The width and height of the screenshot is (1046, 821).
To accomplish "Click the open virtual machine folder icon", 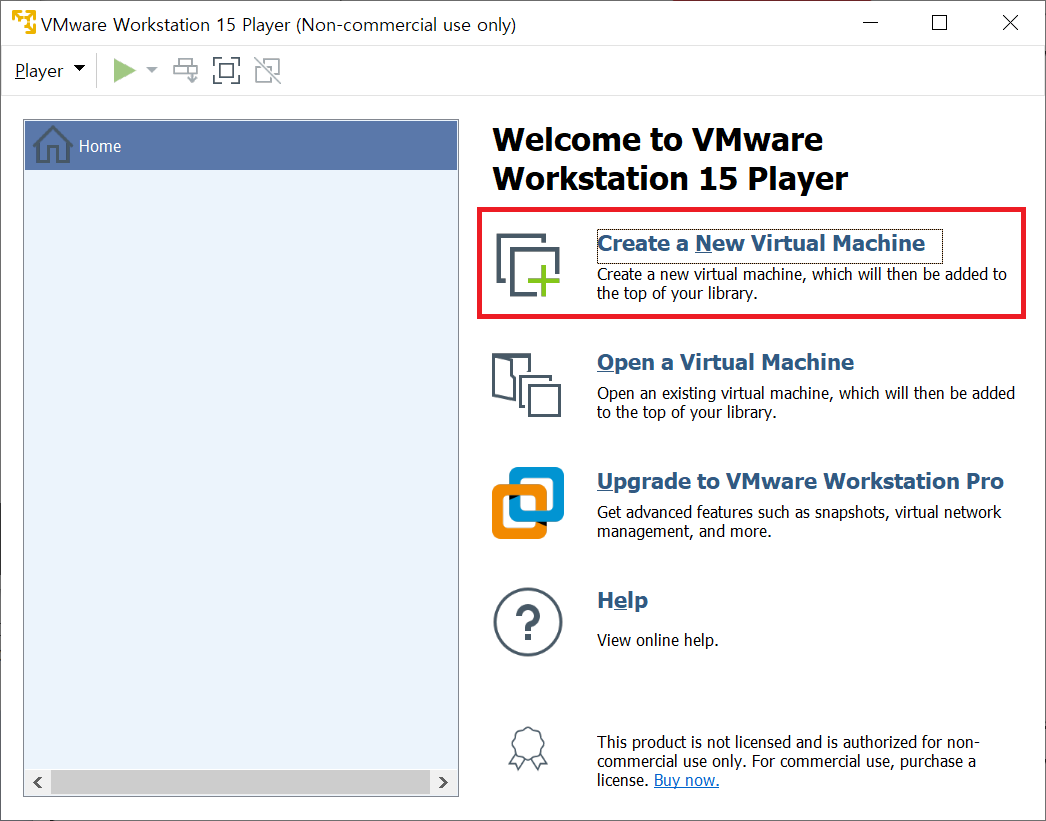I will (526, 385).
